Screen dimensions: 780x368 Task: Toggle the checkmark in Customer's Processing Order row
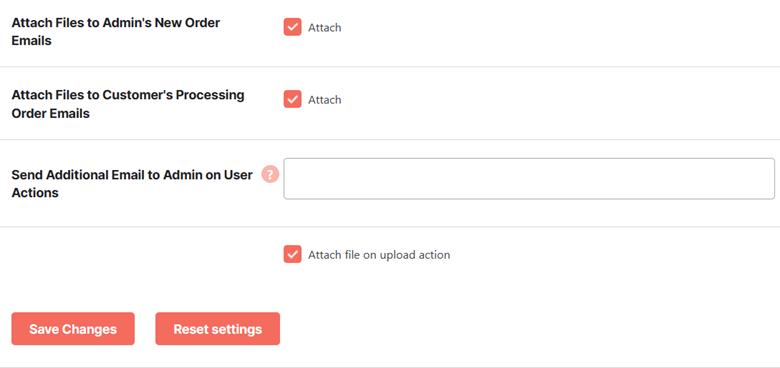pos(292,99)
